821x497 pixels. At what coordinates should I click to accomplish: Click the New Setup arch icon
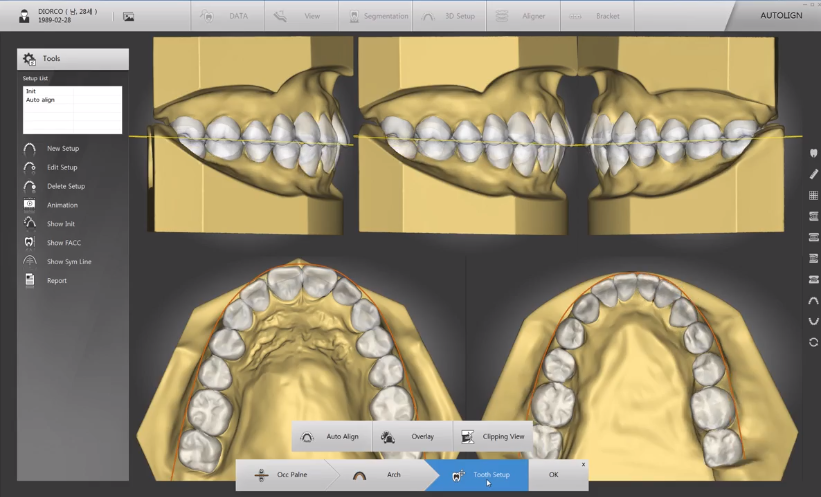pos(30,149)
